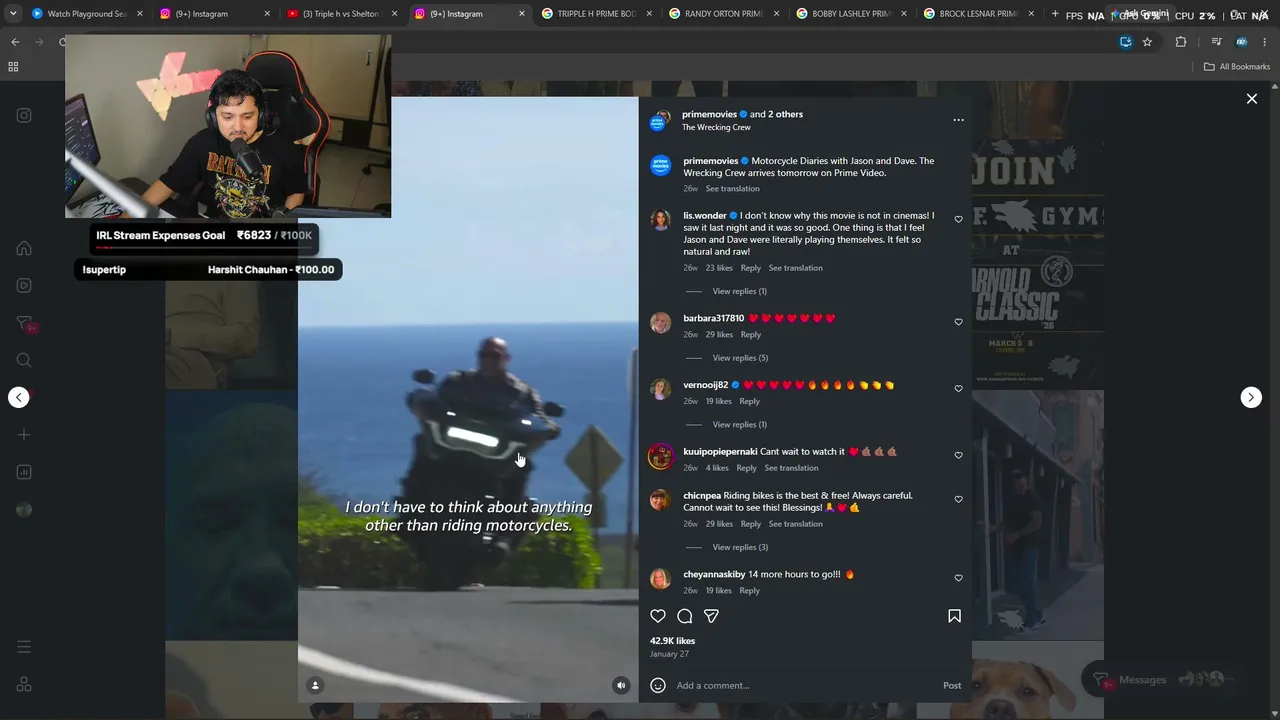Open the post's three-dot more options
Viewport: 1280px width, 720px height.
click(x=958, y=120)
